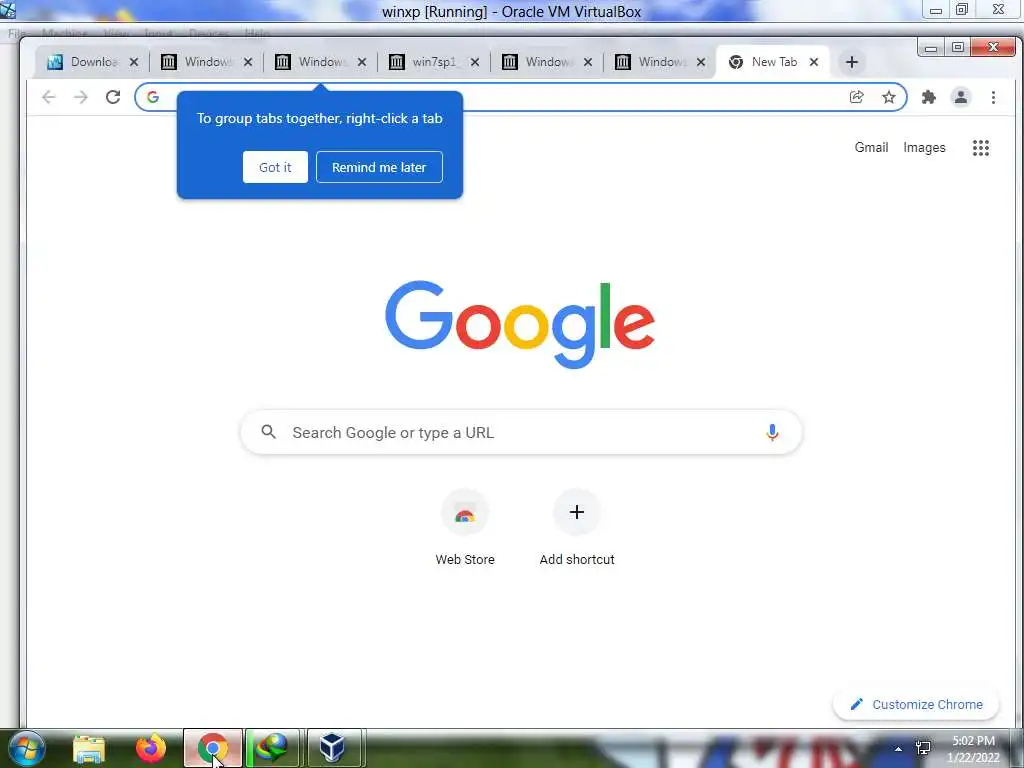Open the Web Store shortcut

[x=465, y=528]
